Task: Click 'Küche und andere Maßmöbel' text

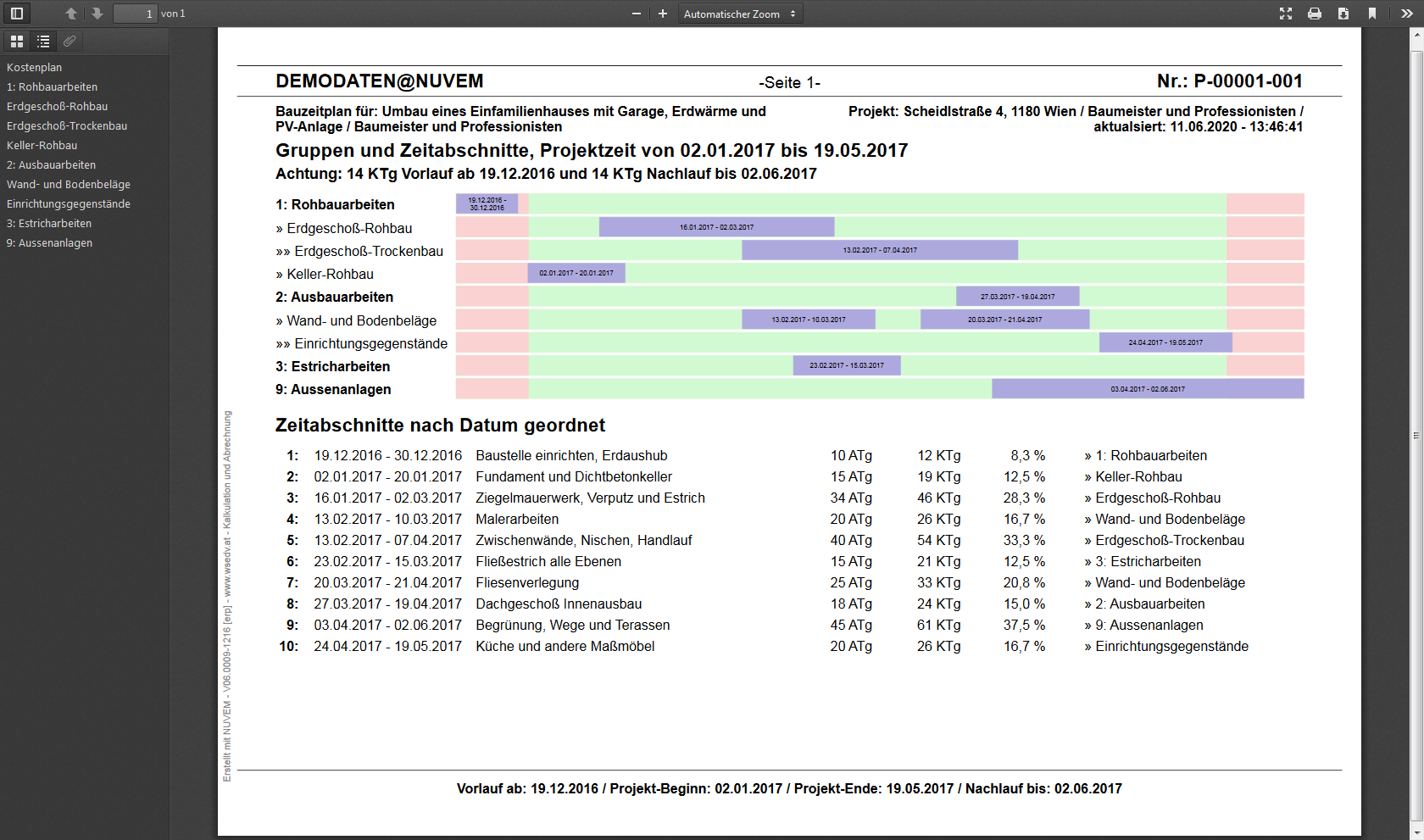Action: point(565,647)
